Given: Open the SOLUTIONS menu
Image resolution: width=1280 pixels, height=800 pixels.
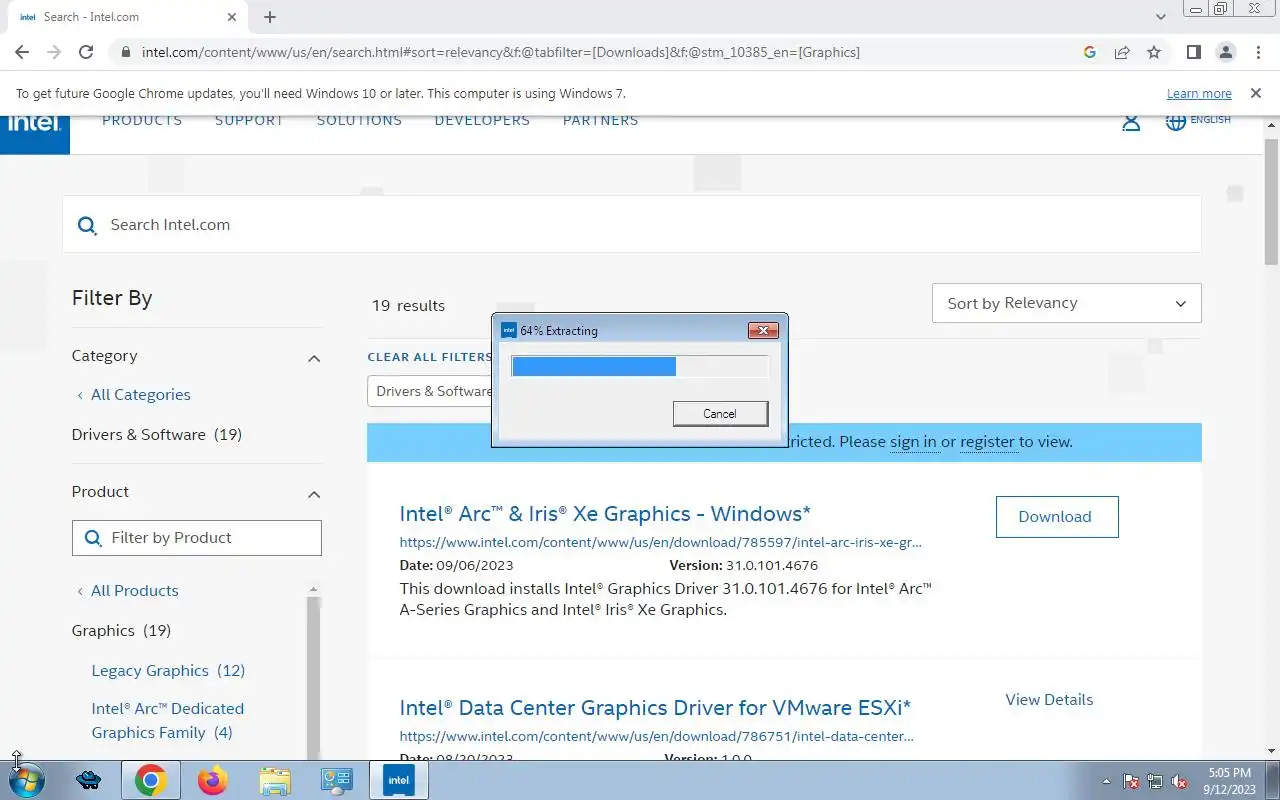Looking at the screenshot, I should click(359, 120).
